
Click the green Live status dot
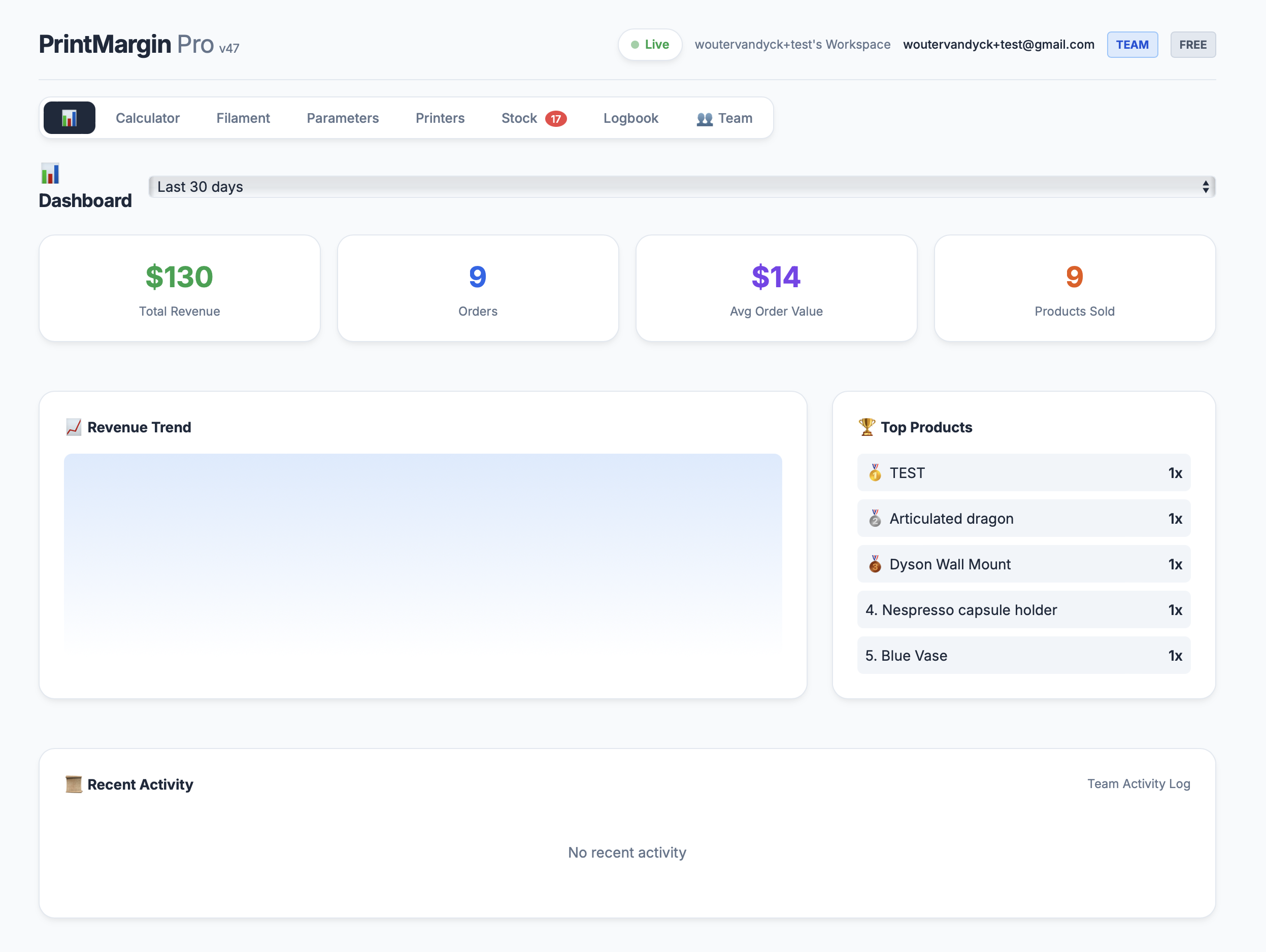(x=635, y=45)
